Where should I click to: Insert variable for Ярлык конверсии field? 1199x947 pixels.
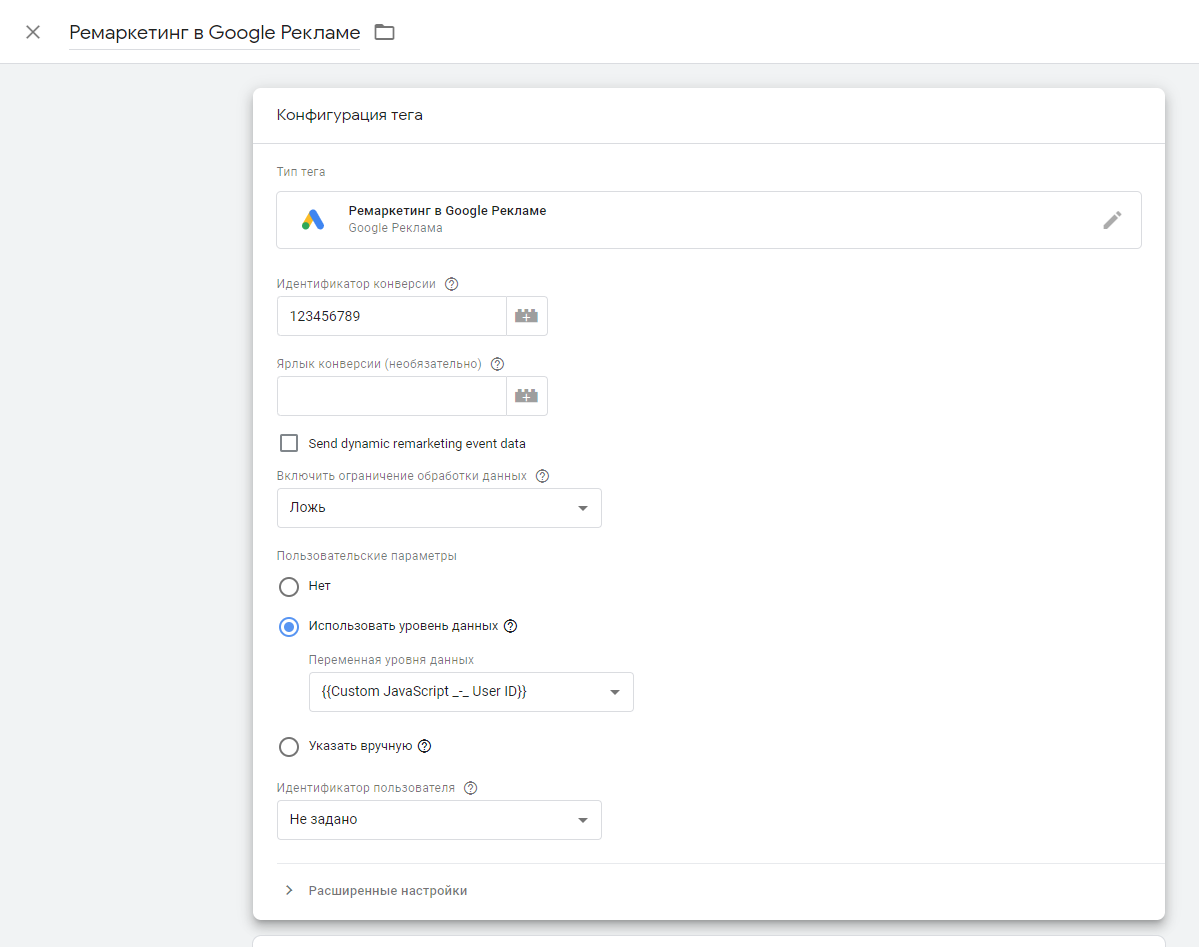pos(526,396)
